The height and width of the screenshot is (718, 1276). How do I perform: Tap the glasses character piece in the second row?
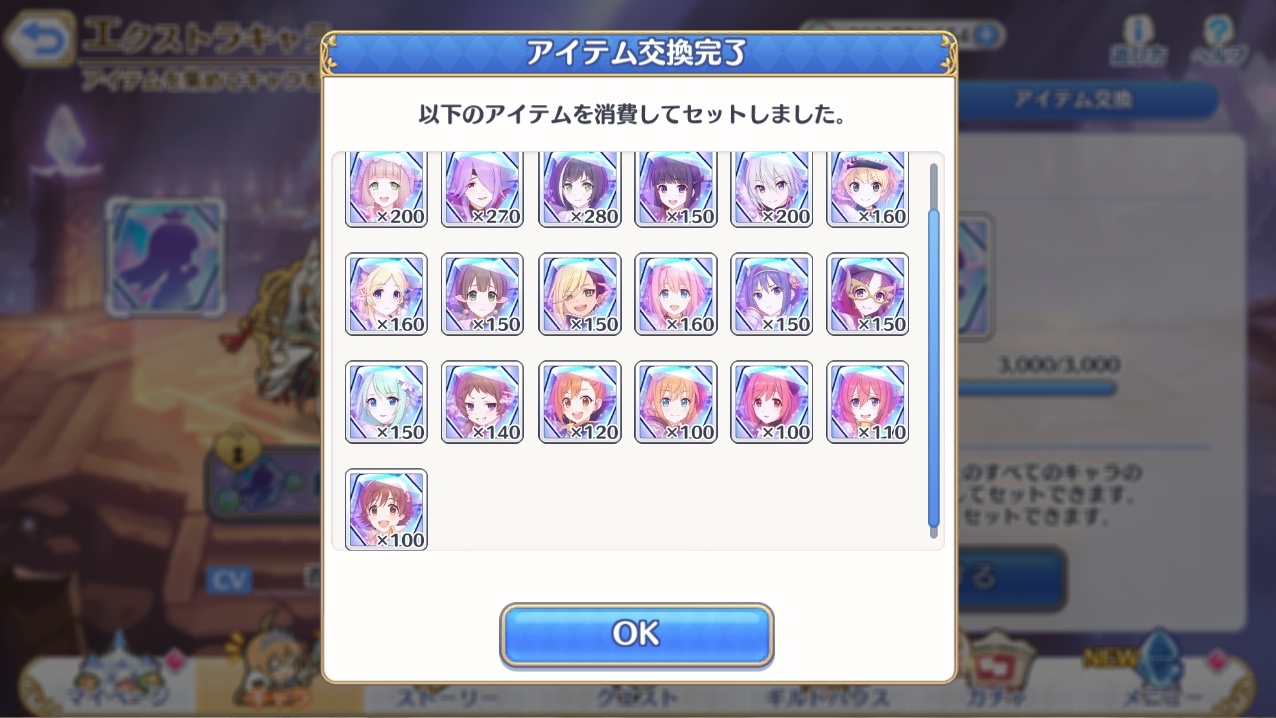point(868,294)
